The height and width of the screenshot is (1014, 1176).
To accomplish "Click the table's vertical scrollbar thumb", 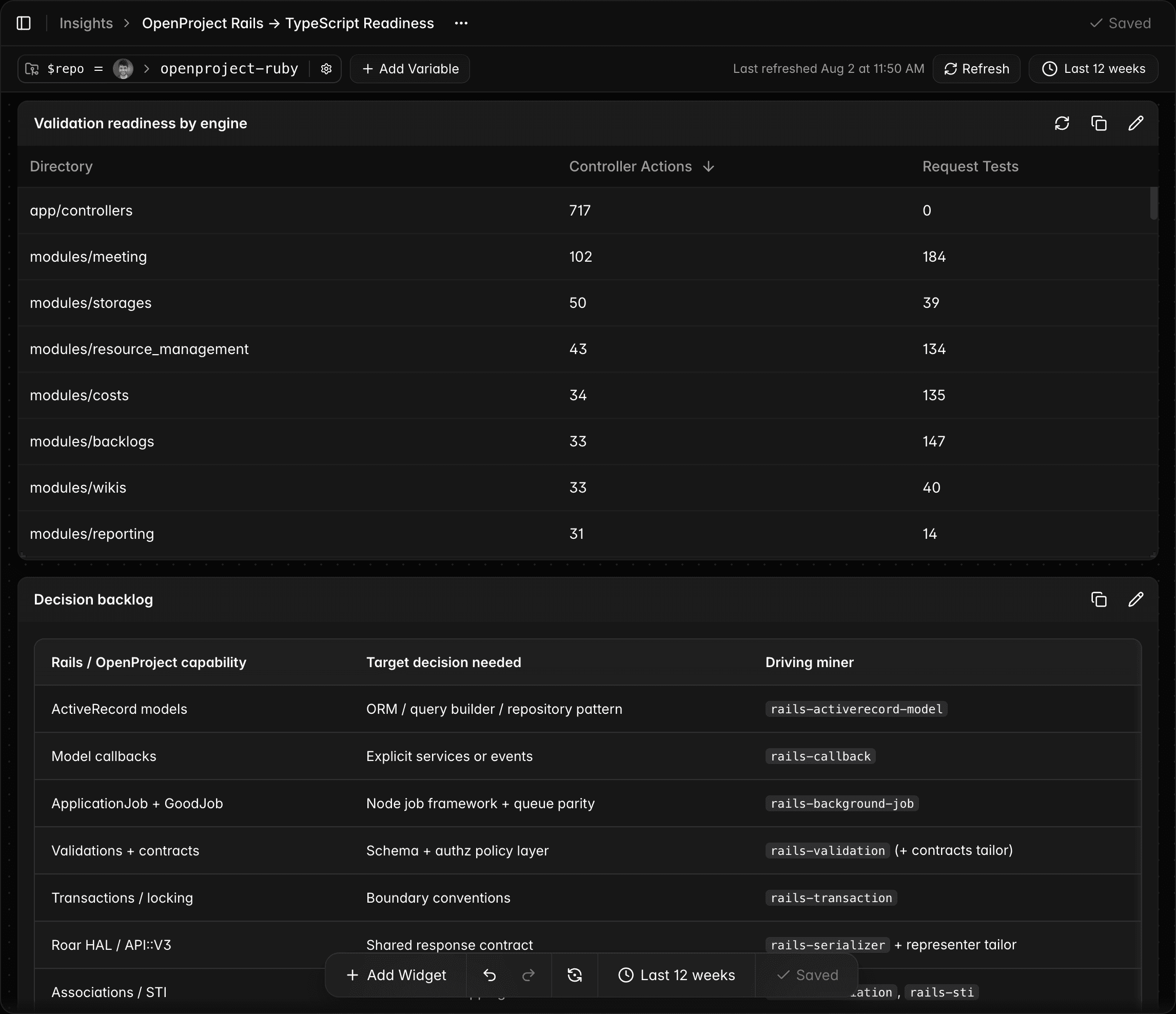I will click(1153, 203).
